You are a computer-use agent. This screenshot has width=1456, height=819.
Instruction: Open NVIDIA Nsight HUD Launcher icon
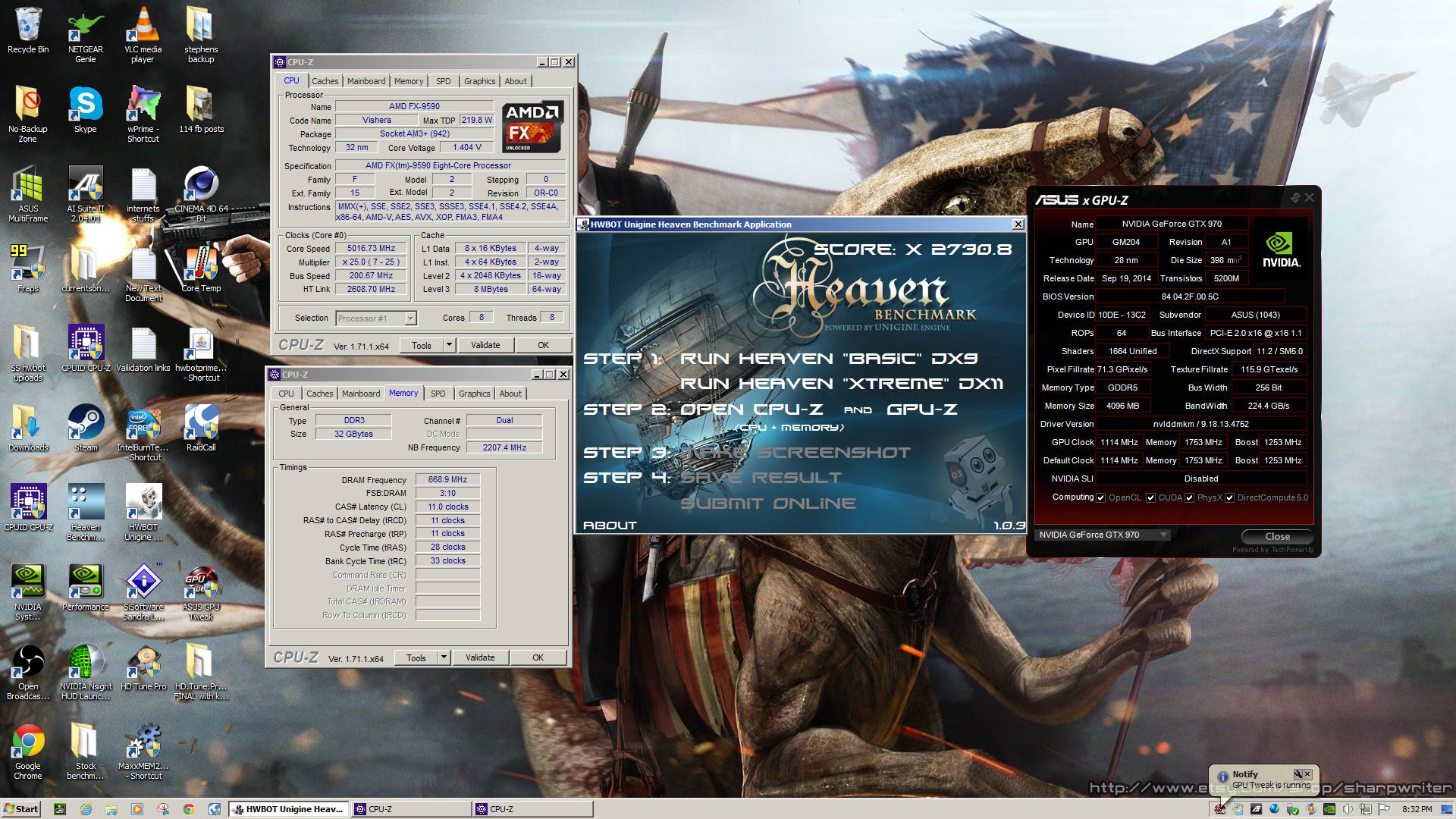86,672
